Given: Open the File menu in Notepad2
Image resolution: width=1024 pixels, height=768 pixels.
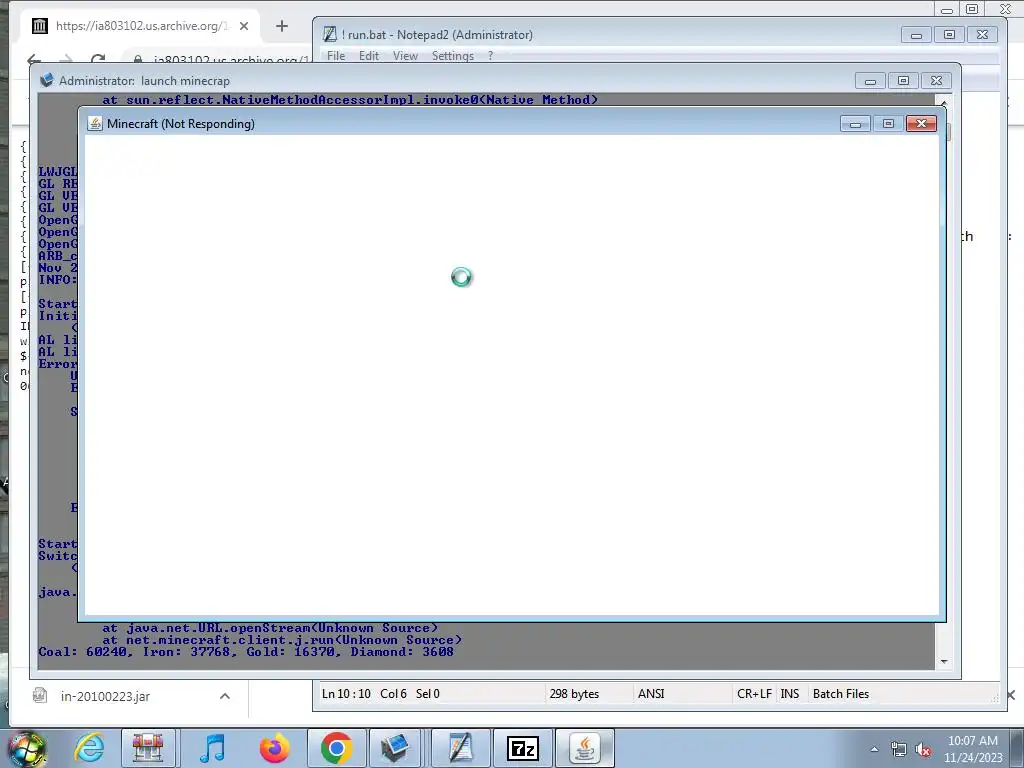Looking at the screenshot, I should point(336,56).
